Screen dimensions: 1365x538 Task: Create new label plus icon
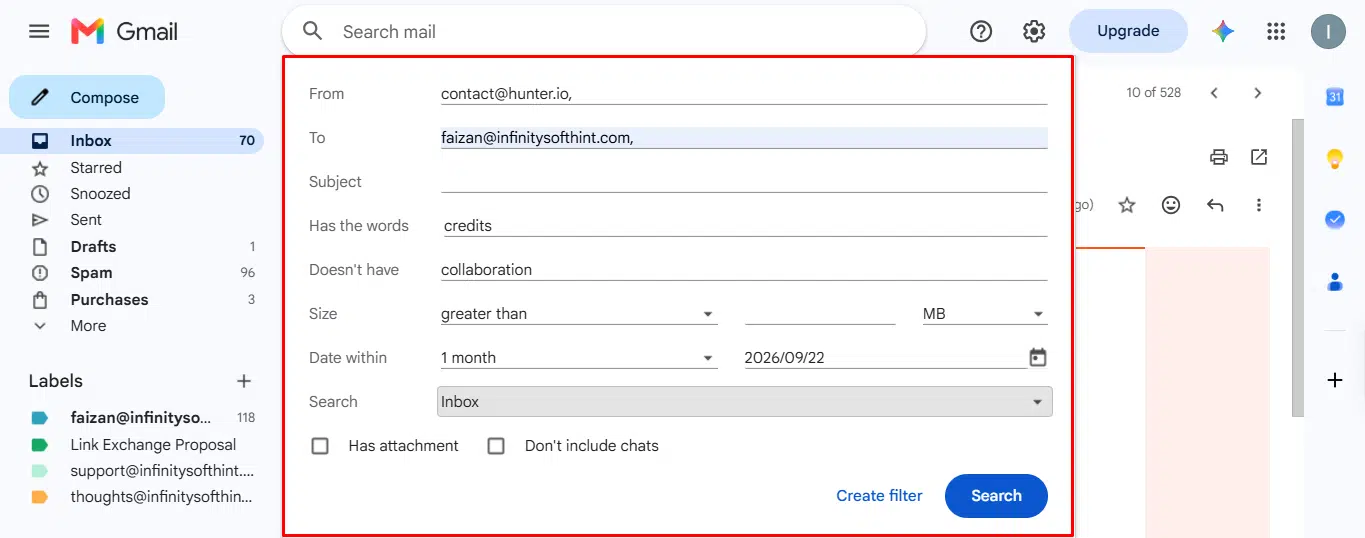[x=243, y=381]
